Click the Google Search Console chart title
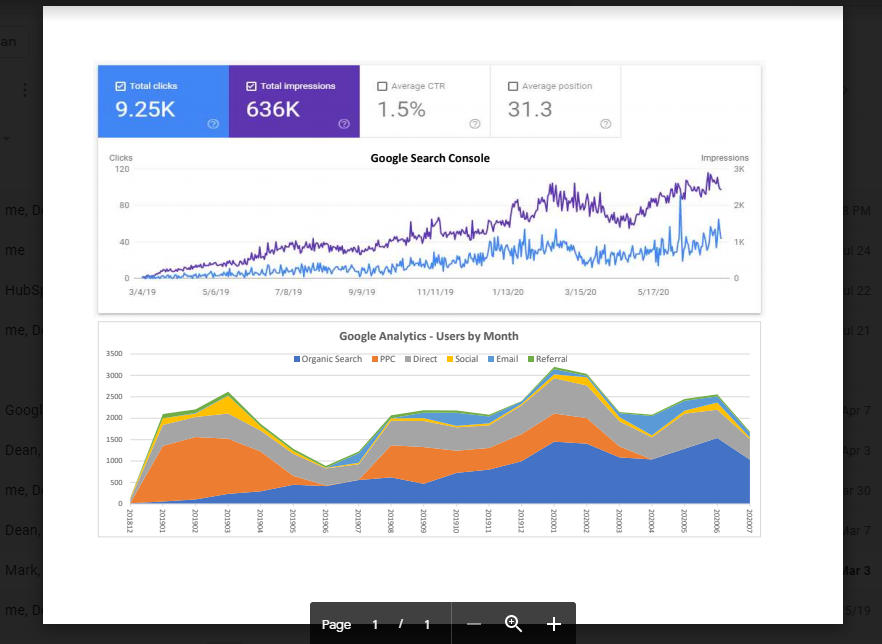Viewport: 882px width, 644px height. pos(430,158)
